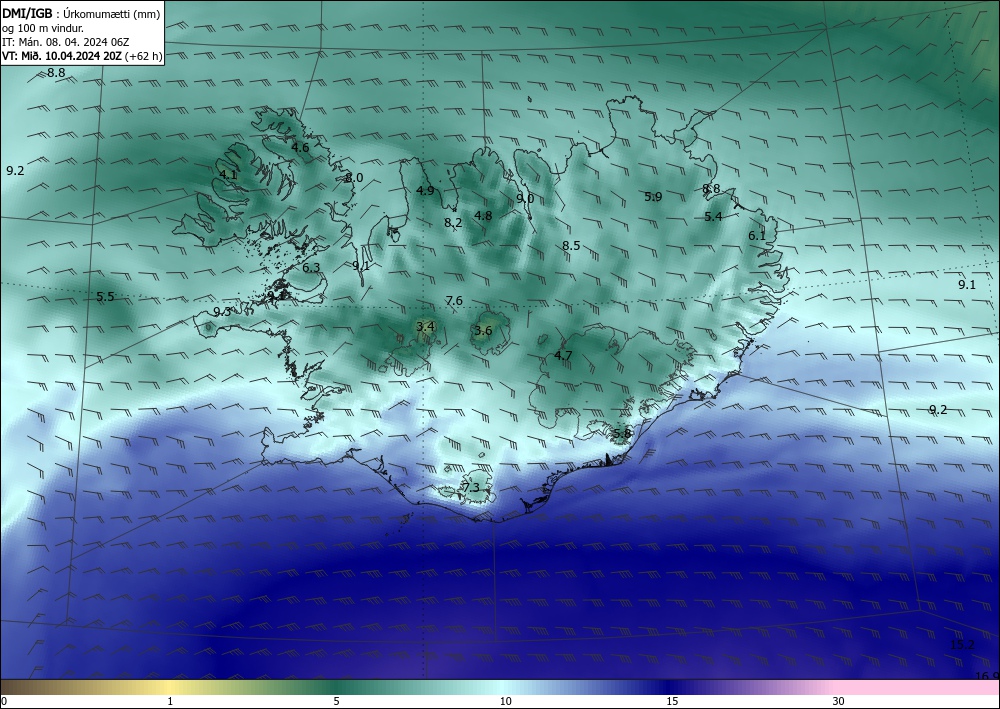Select the VT: Mið. 10.04.2024 20Z line
The width and height of the screenshot is (1000, 709).
coord(82,56)
